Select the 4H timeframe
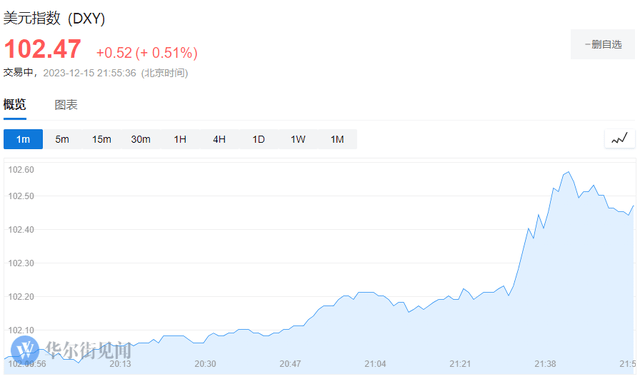Viewport: 640px width, 379px height. 219,139
